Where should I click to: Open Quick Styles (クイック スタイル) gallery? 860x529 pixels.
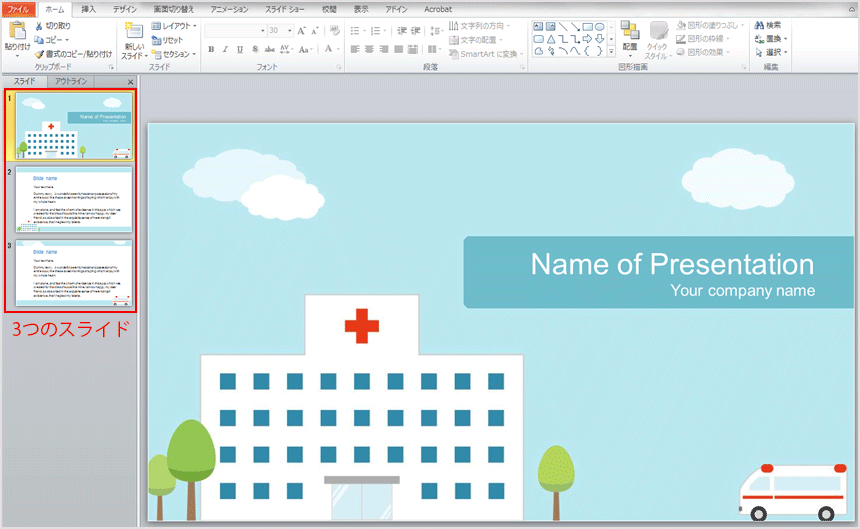click(x=658, y=40)
